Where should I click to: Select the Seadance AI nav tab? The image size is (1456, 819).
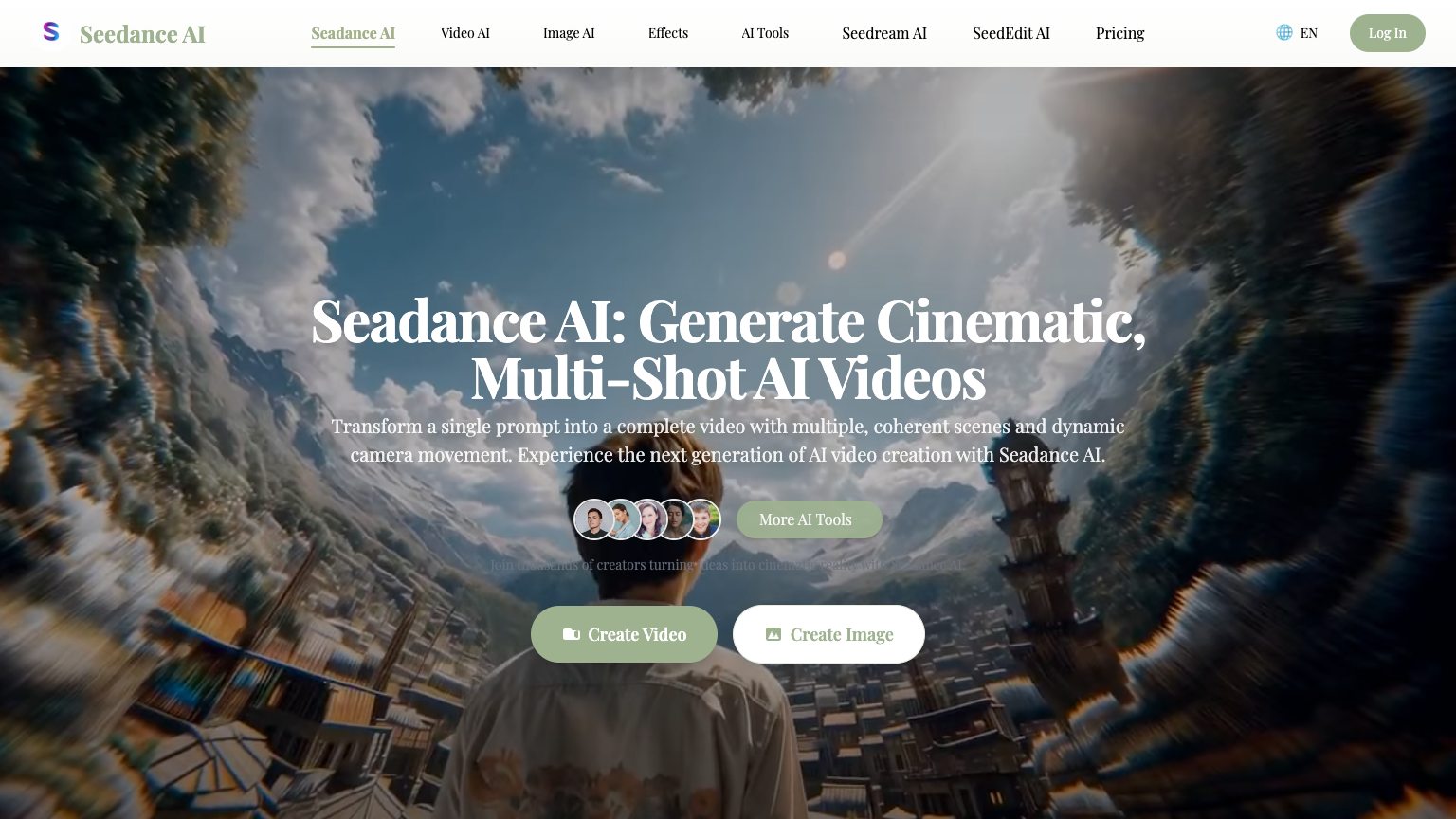pos(353,33)
